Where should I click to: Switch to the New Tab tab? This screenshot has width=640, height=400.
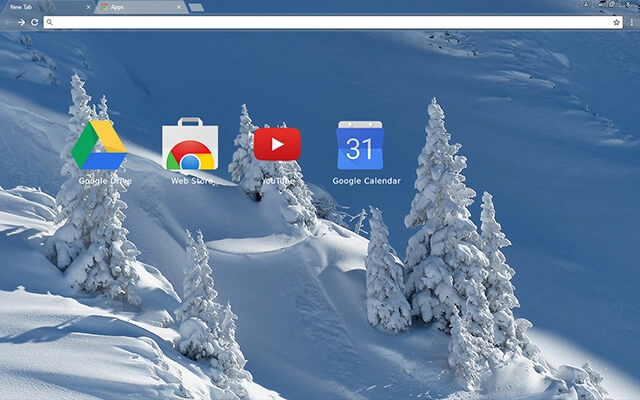pos(47,7)
